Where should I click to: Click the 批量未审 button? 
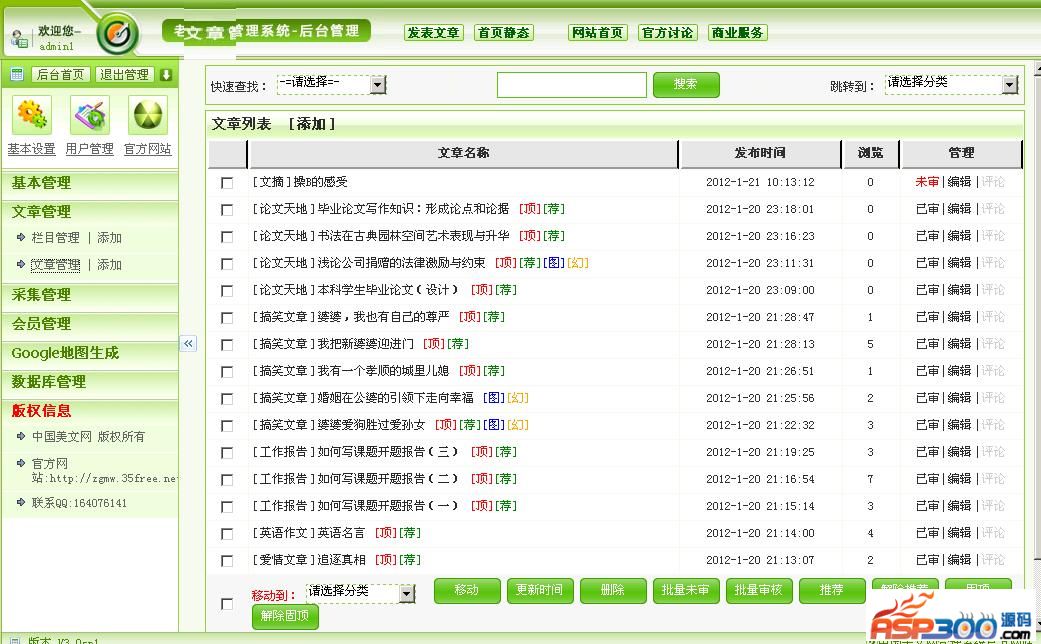click(x=686, y=590)
